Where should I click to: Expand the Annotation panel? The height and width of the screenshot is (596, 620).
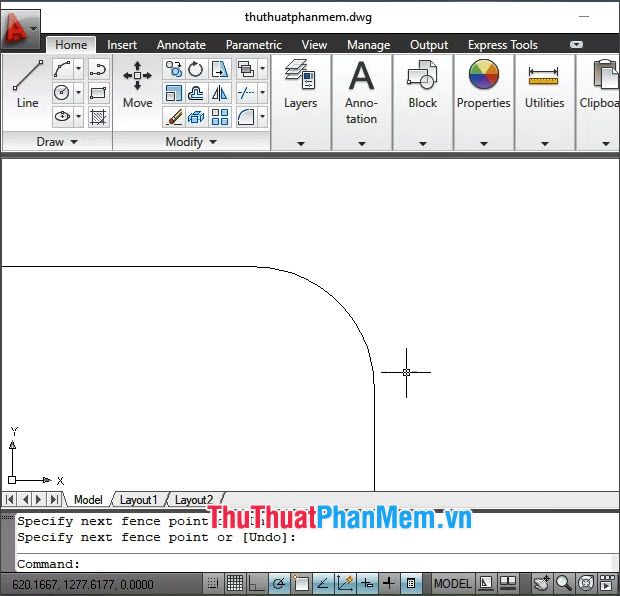coord(362,144)
